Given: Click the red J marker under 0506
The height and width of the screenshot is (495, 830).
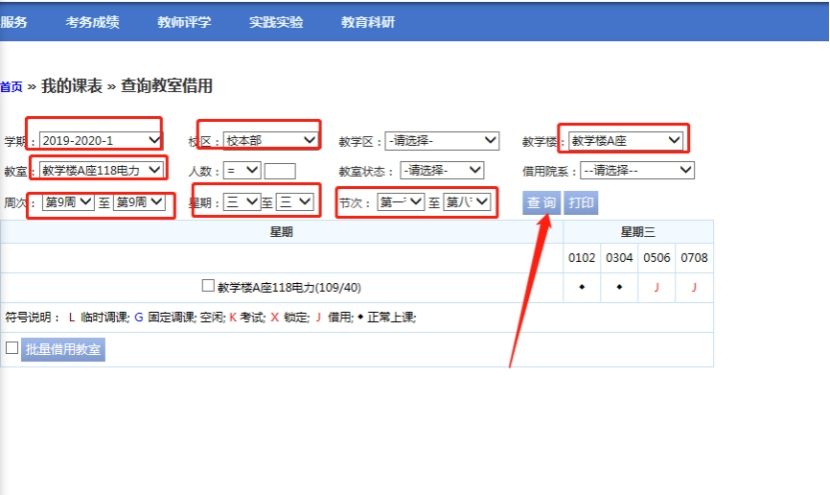Looking at the screenshot, I should coord(657,288).
